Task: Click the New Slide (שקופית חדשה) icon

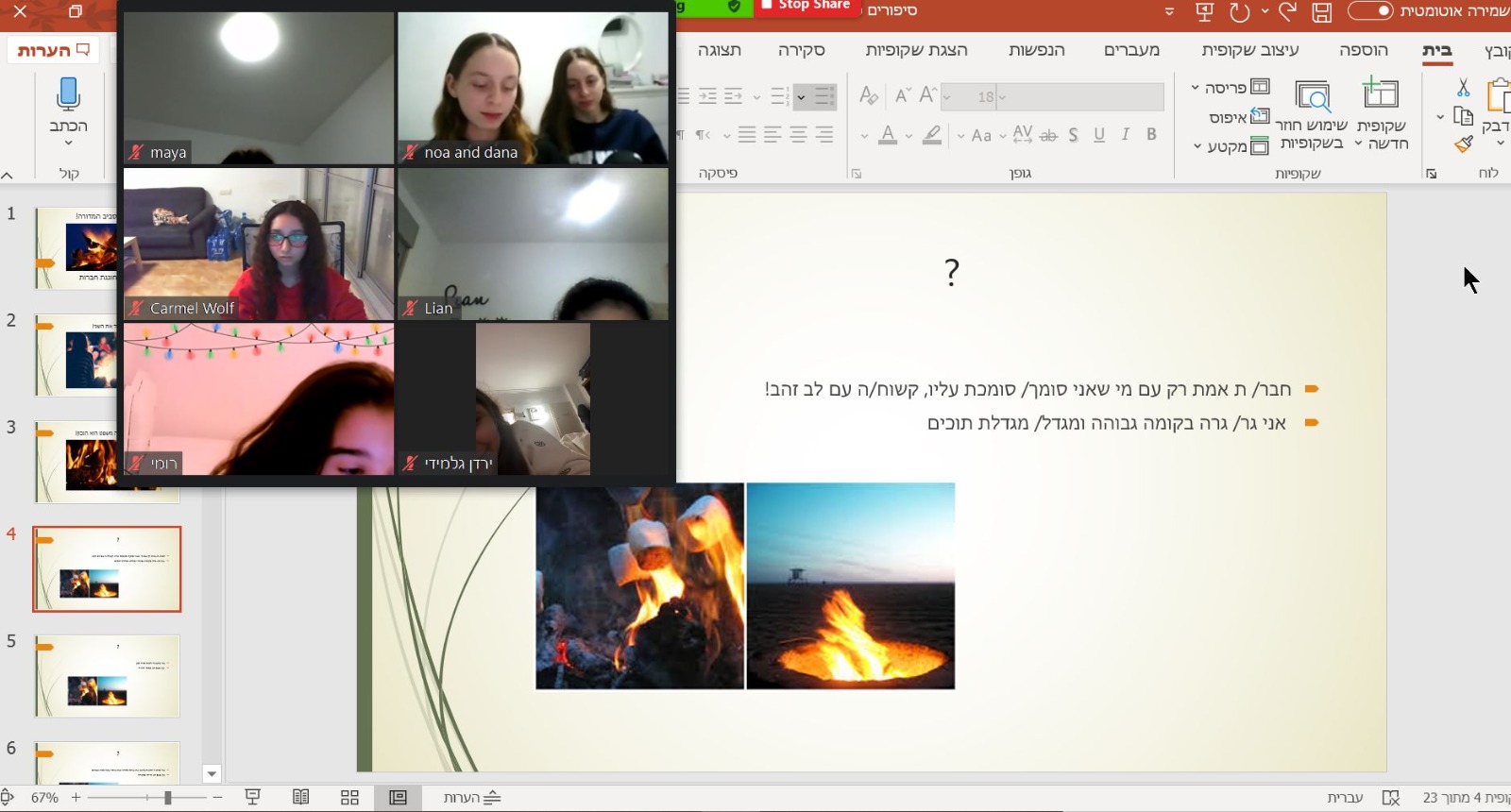Action: point(1381,94)
